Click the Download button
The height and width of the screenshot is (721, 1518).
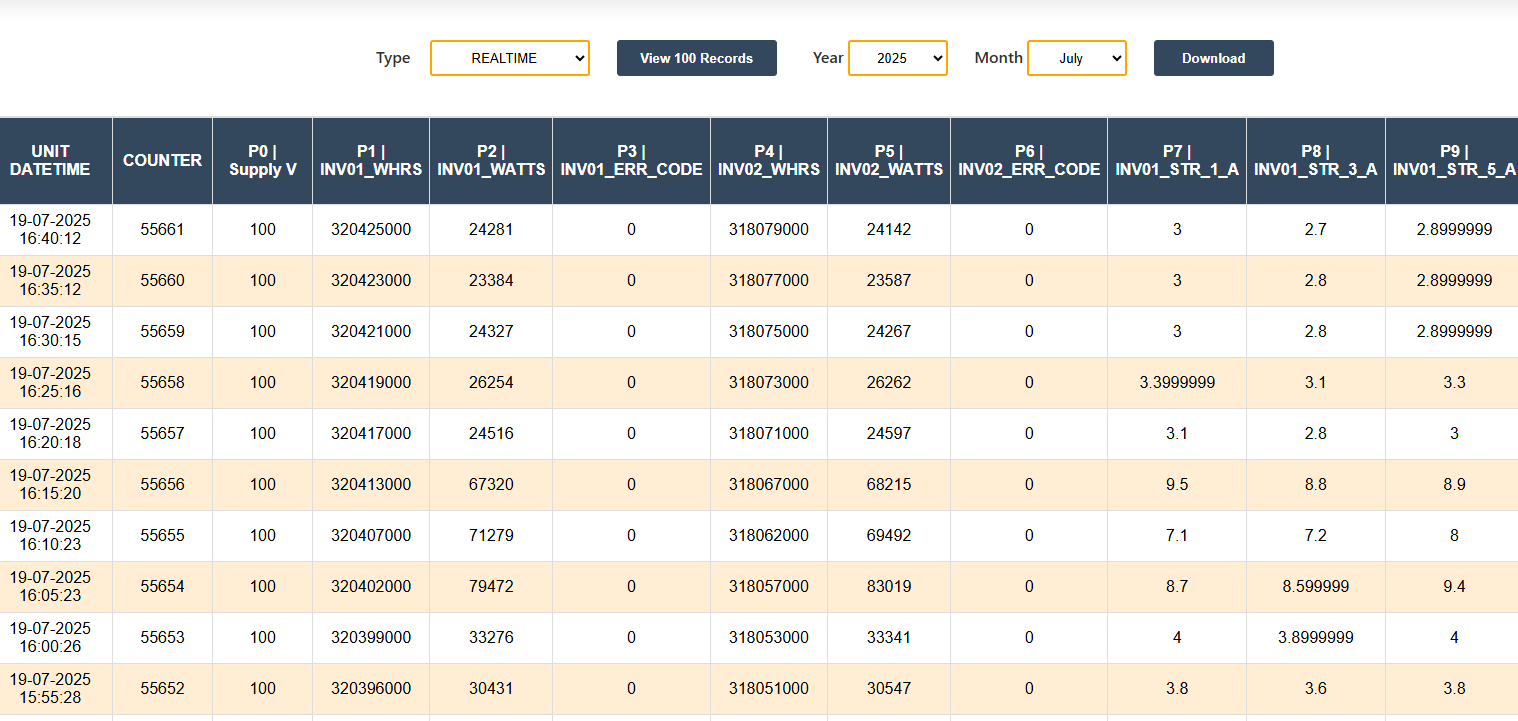point(1214,58)
